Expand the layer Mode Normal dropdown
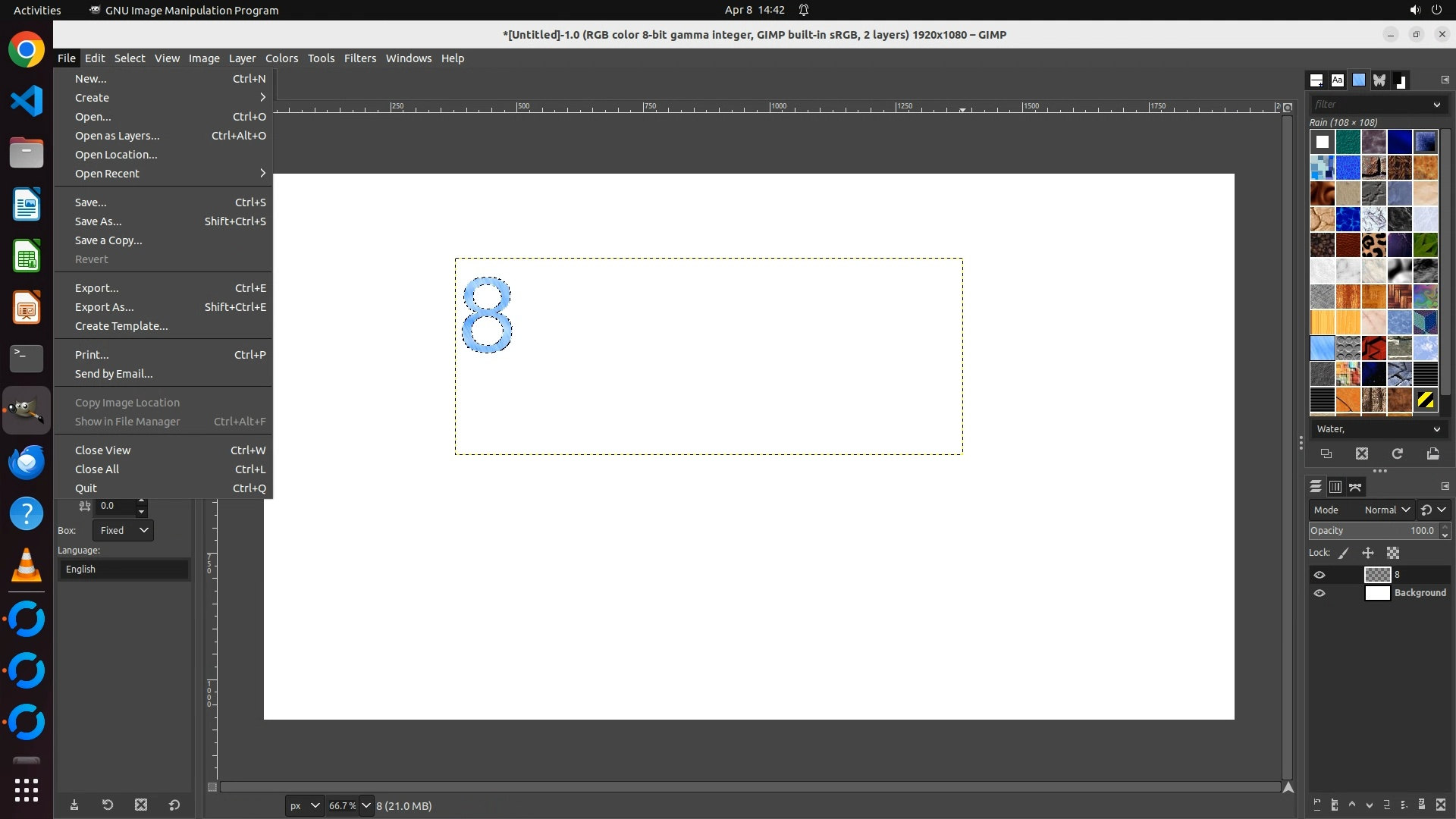 pyautogui.click(x=1386, y=510)
